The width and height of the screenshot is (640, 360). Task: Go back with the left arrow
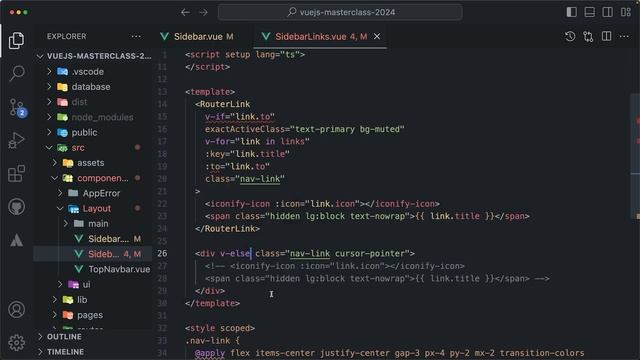click(185, 12)
